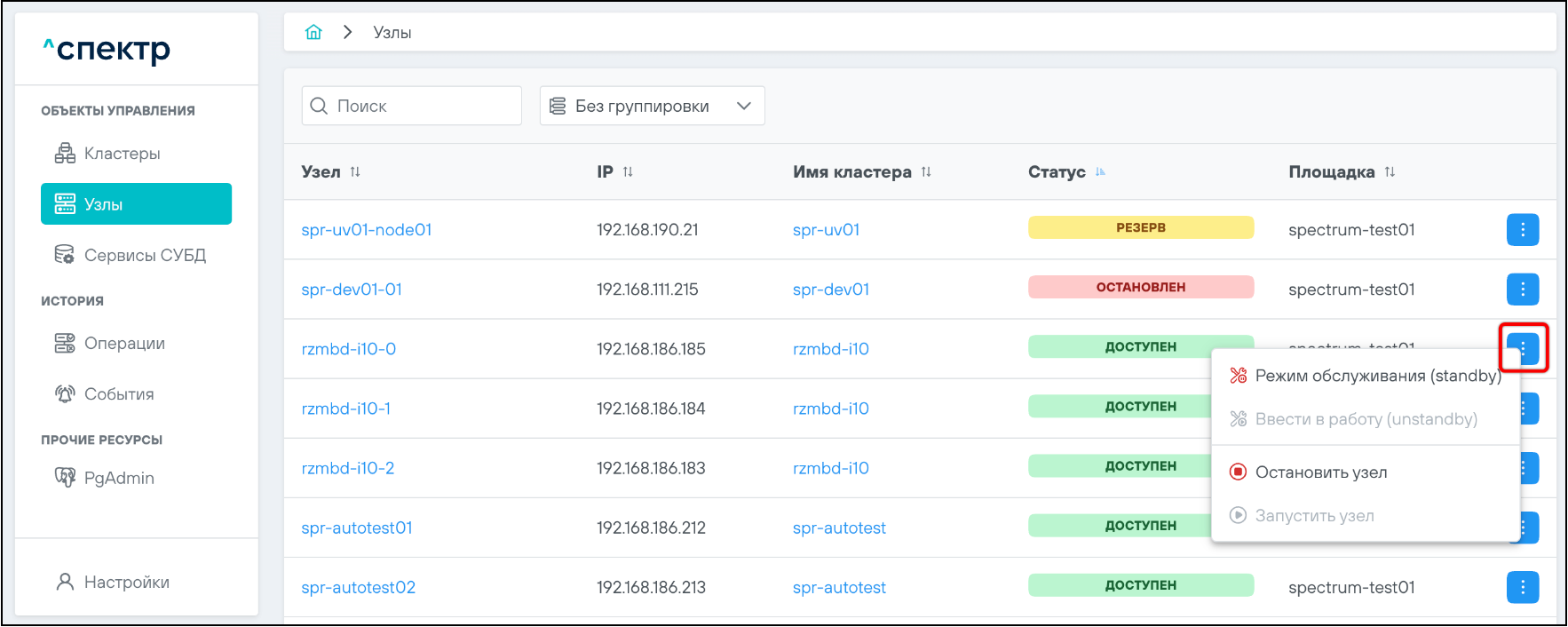Open node link rzmbd-i10-0

(349, 349)
